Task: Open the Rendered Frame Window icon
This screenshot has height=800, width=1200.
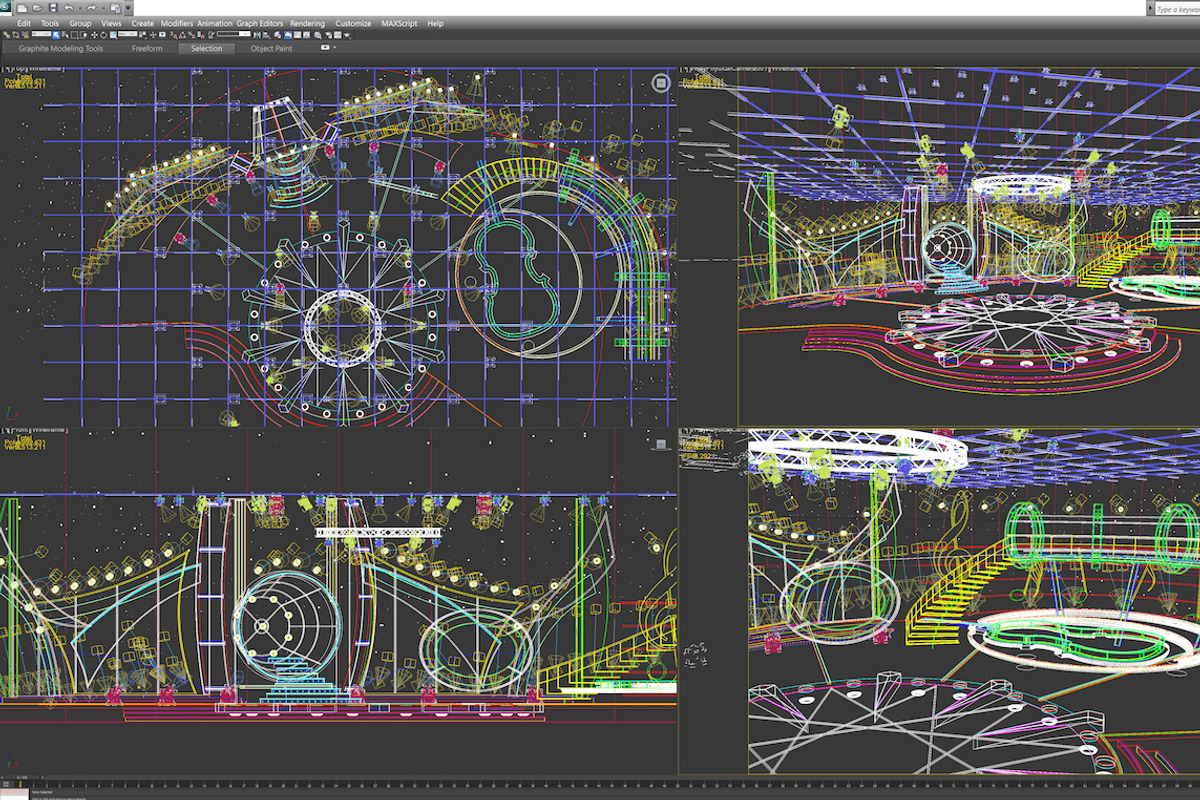Action: click(337, 34)
